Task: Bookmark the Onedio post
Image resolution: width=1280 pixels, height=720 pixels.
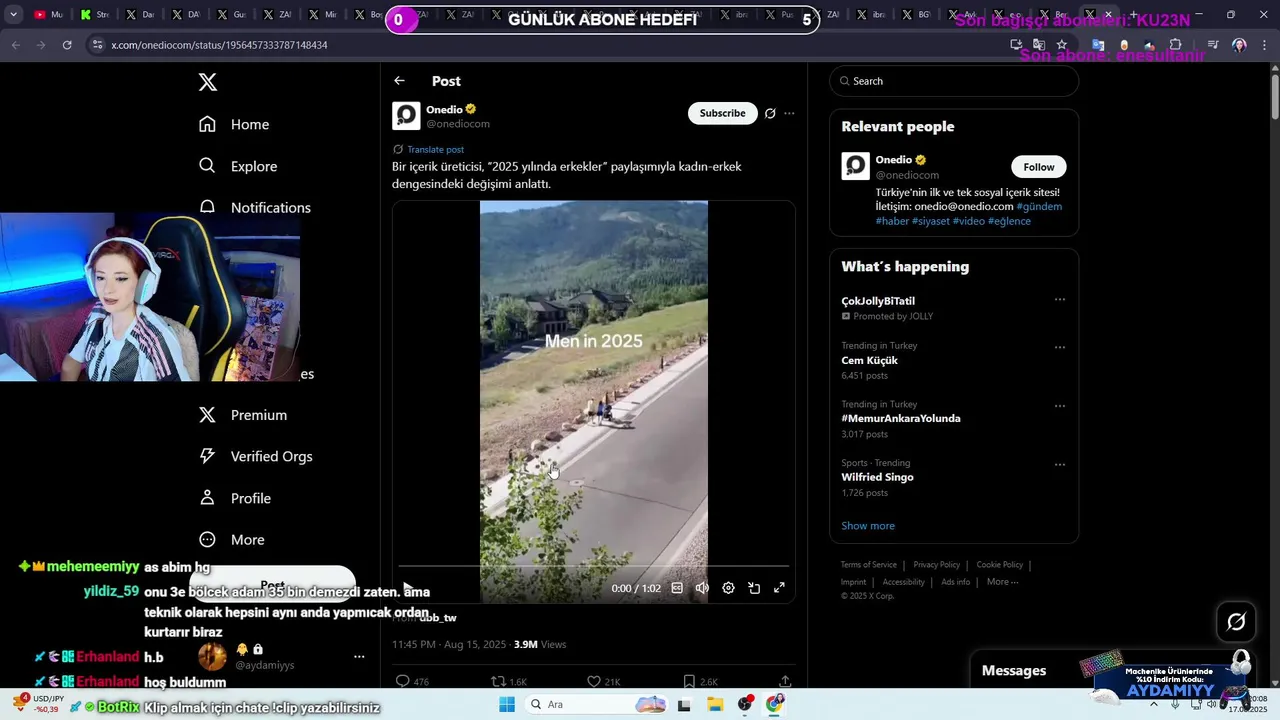Action: (689, 681)
